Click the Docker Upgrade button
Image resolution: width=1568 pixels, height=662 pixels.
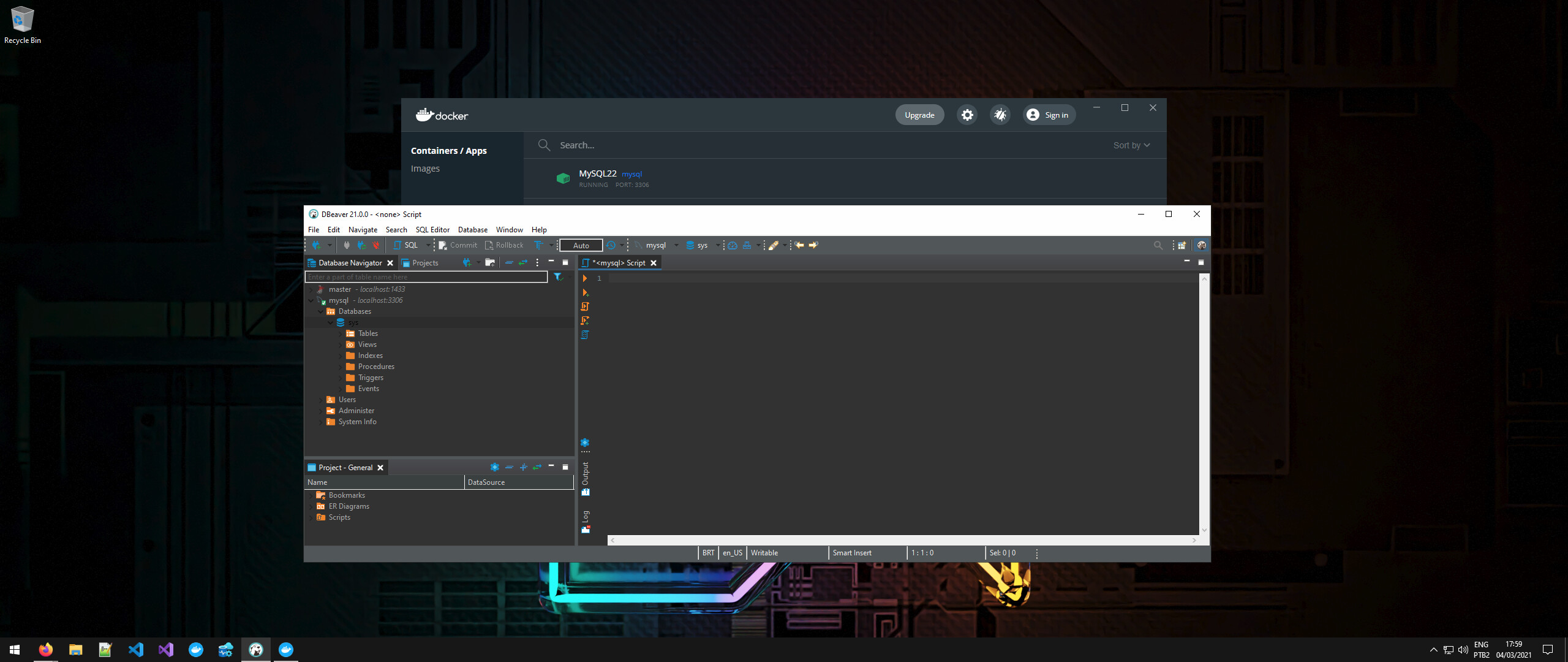coord(919,115)
